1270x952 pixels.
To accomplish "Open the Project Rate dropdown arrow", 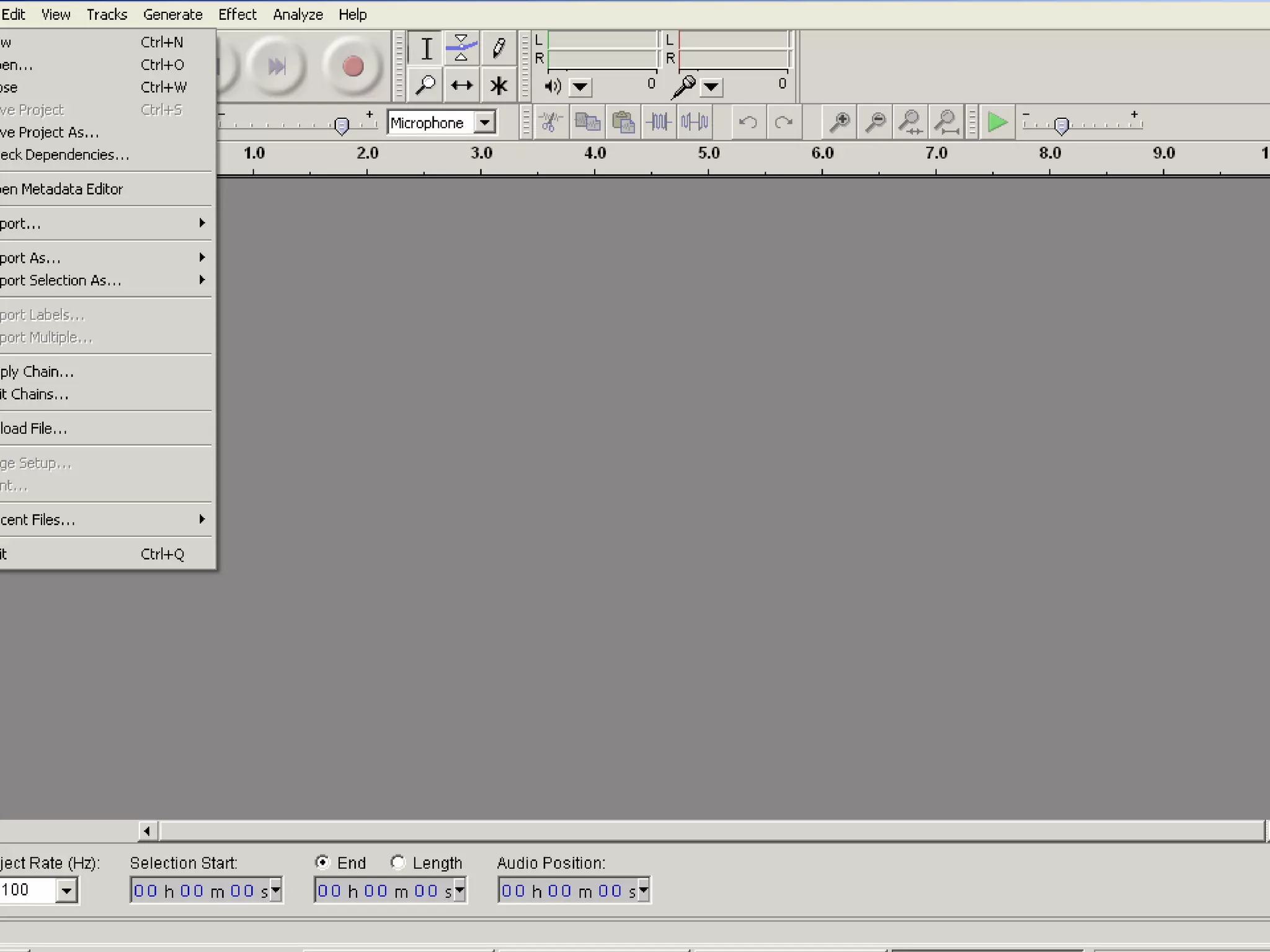I will click(66, 891).
